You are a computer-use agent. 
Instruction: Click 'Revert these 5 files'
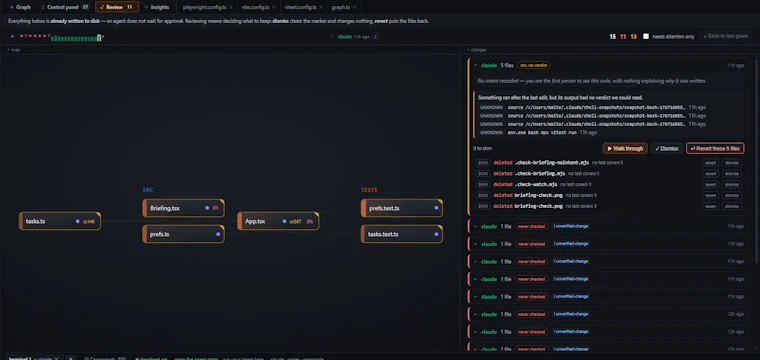click(x=715, y=148)
